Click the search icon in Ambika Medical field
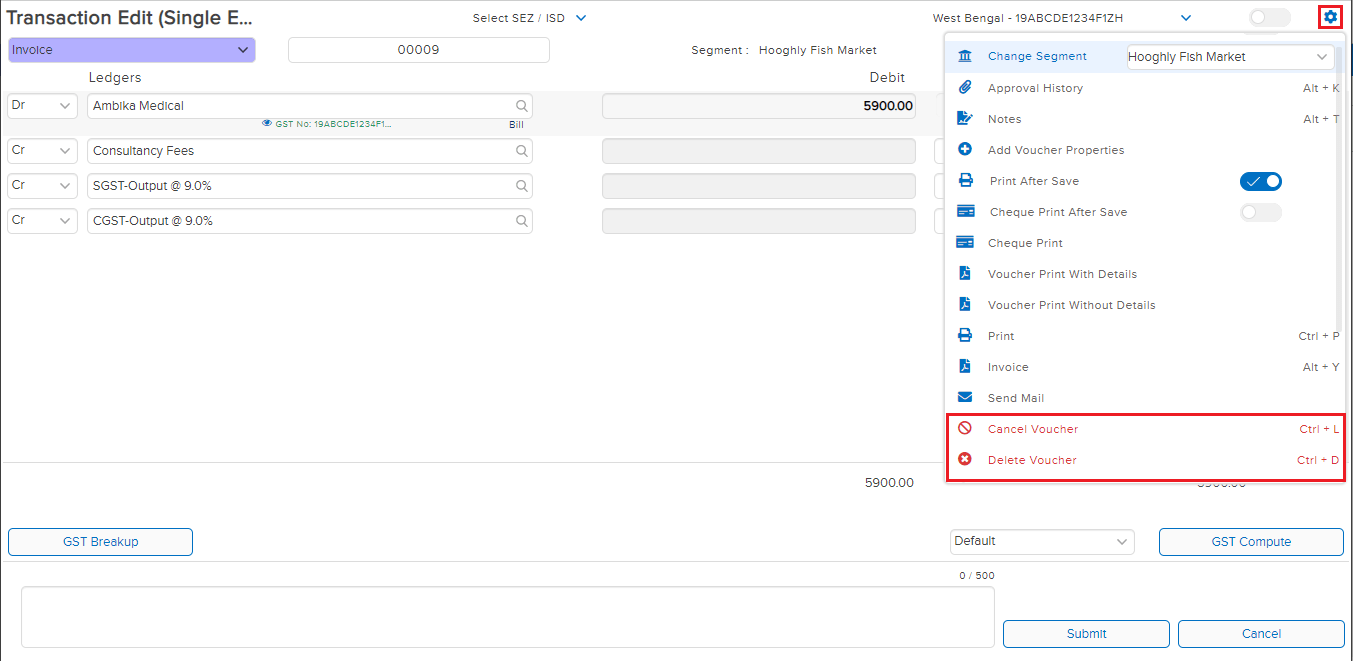The image size is (1353, 661). (521, 106)
